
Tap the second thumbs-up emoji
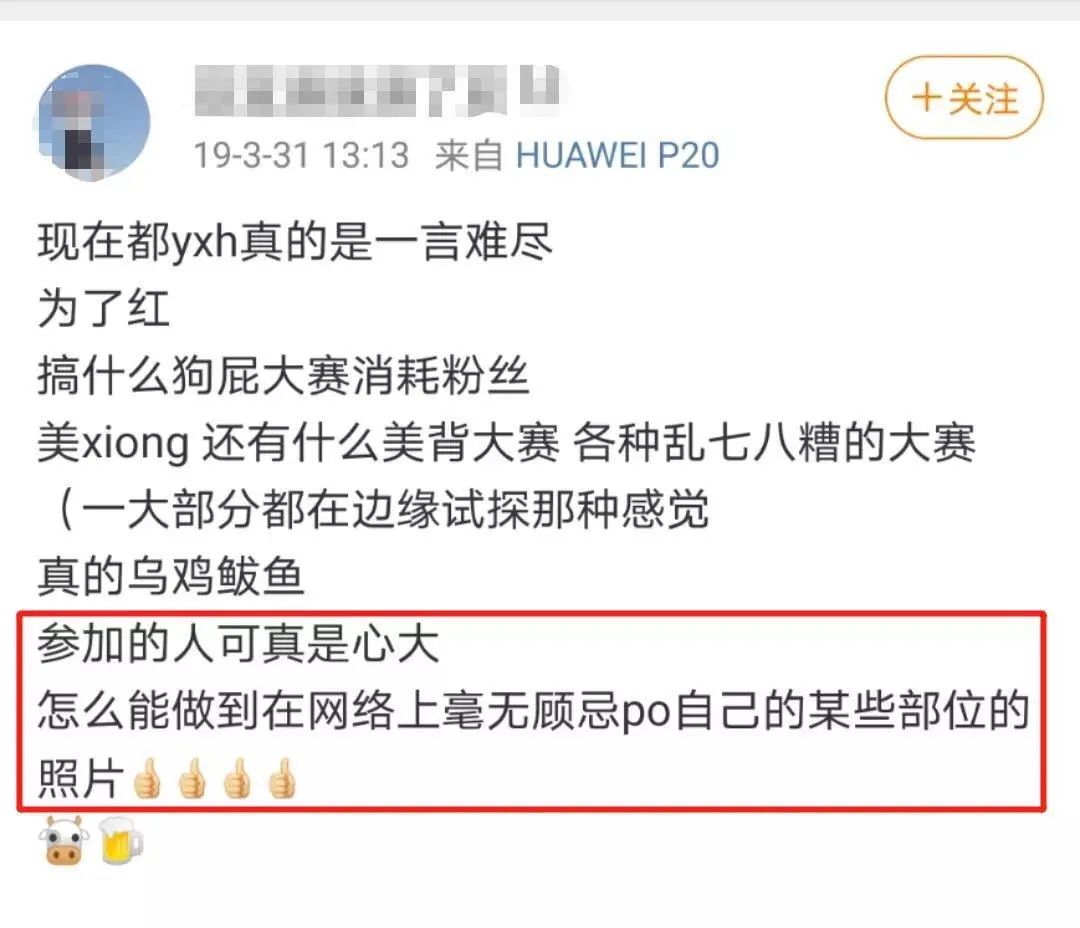point(192,778)
